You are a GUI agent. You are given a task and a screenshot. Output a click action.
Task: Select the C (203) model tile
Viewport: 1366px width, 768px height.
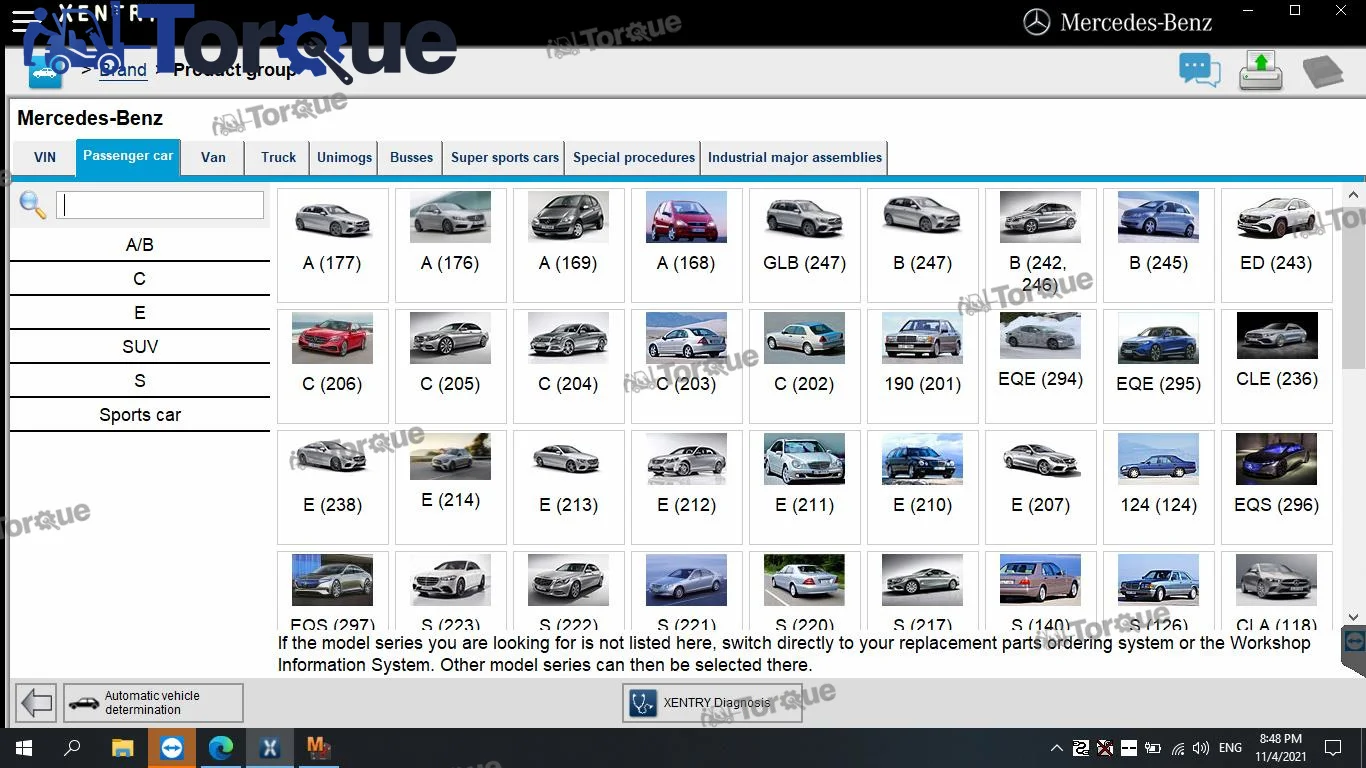click(686, 366)
